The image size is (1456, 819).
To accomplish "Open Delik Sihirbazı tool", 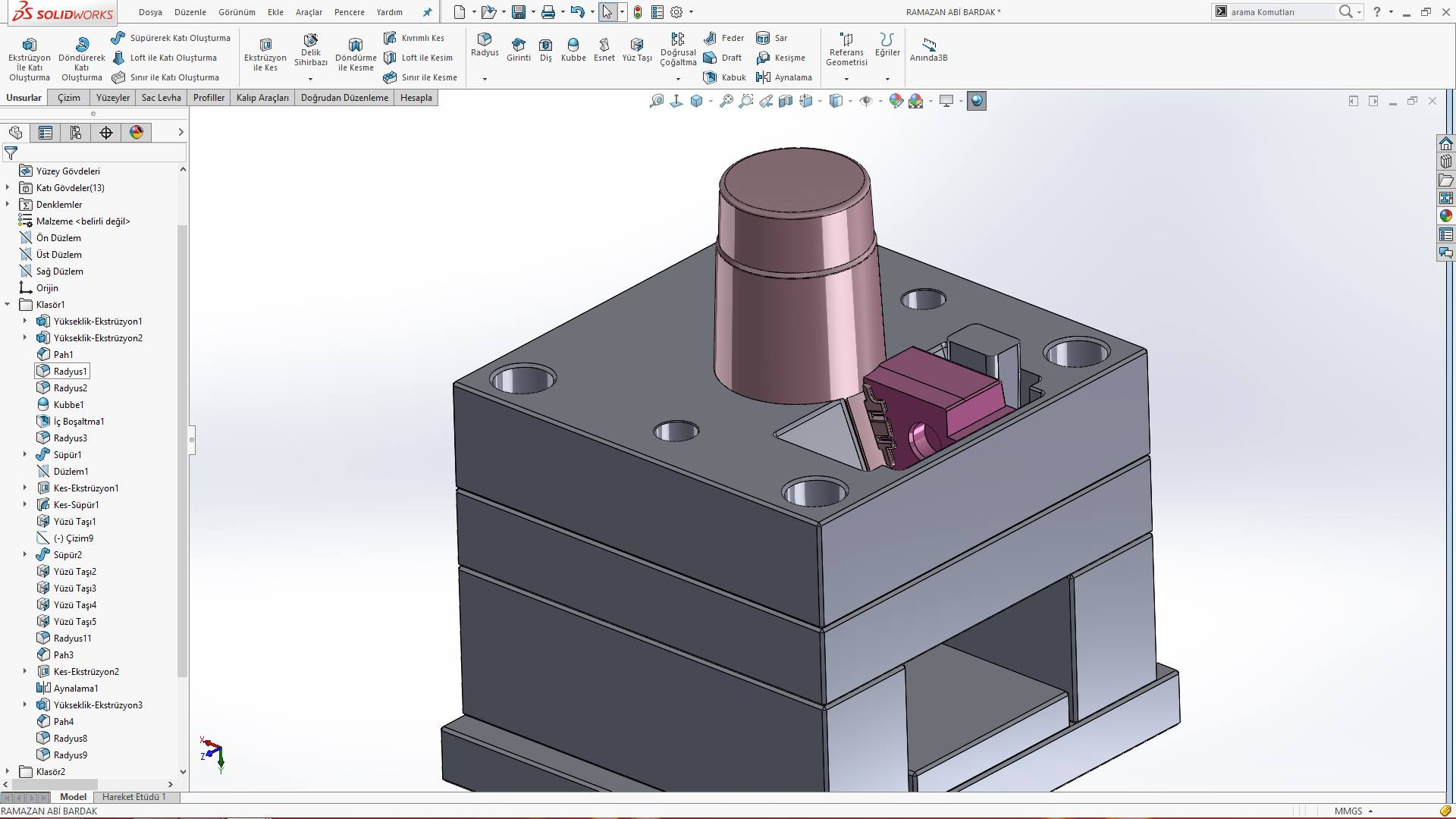I will pos(311,50).
